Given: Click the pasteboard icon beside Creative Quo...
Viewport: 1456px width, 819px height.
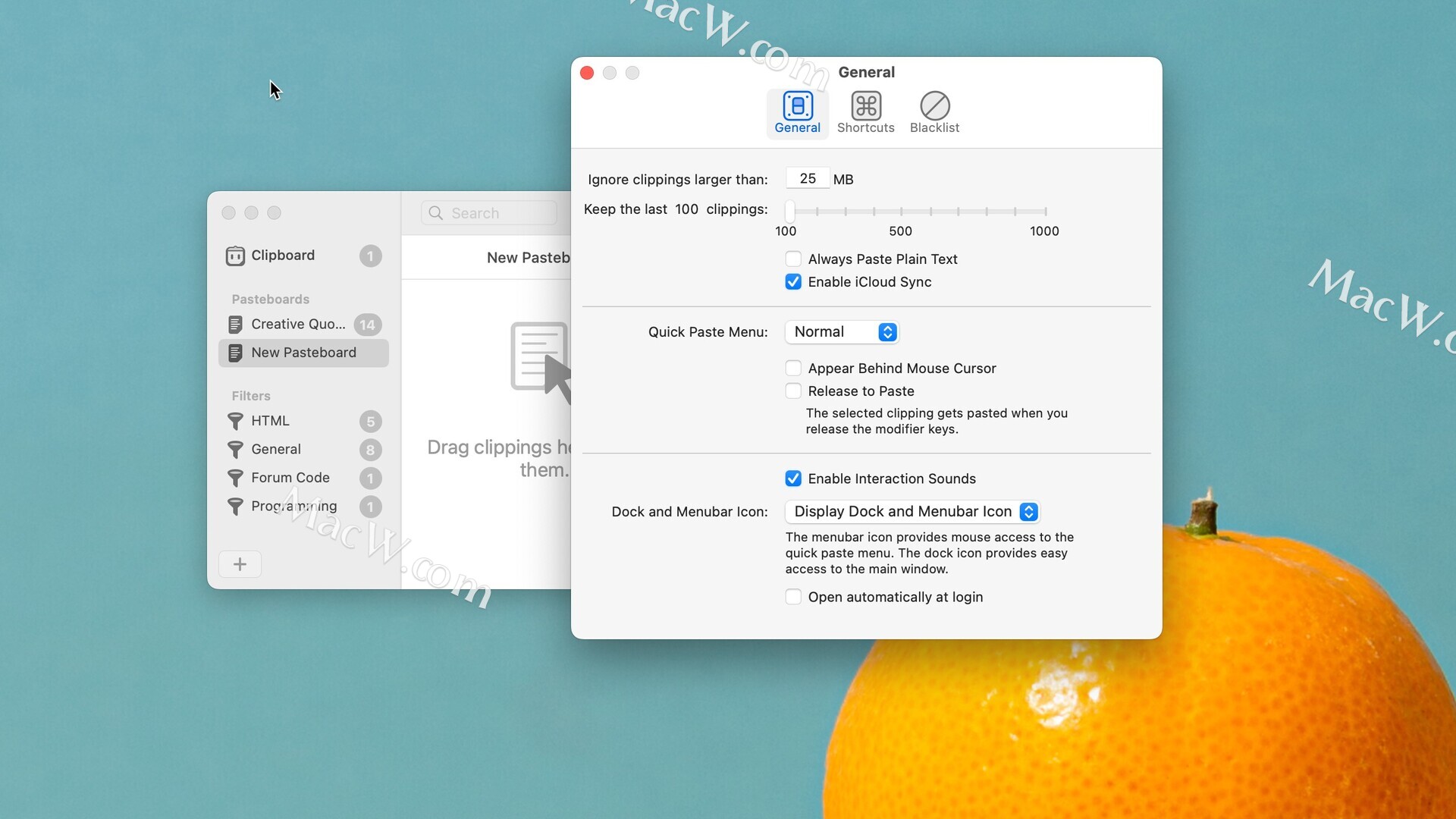Looking at the screenshot, I should click(x=235, y=325).
